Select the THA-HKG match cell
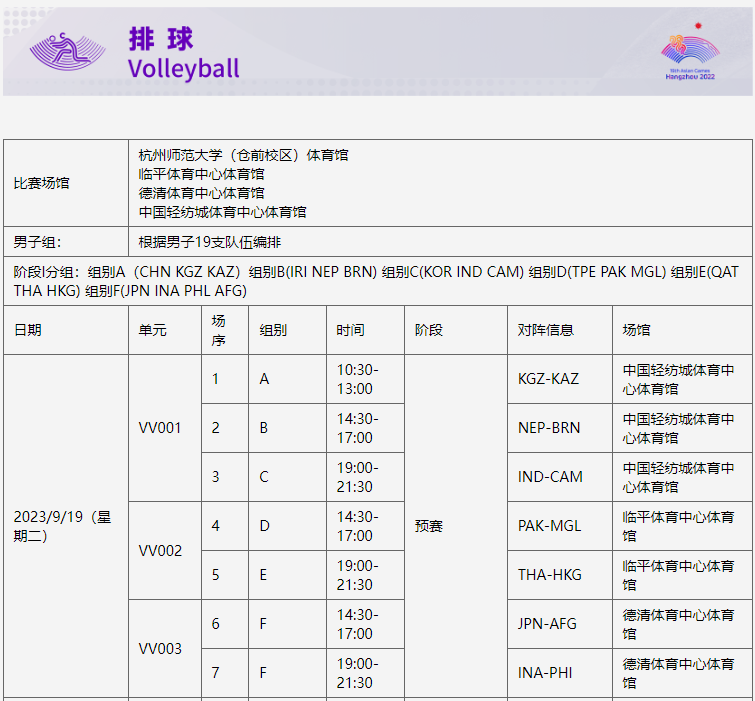The width and height of the screenshot is (755, 701). point(549,575)
